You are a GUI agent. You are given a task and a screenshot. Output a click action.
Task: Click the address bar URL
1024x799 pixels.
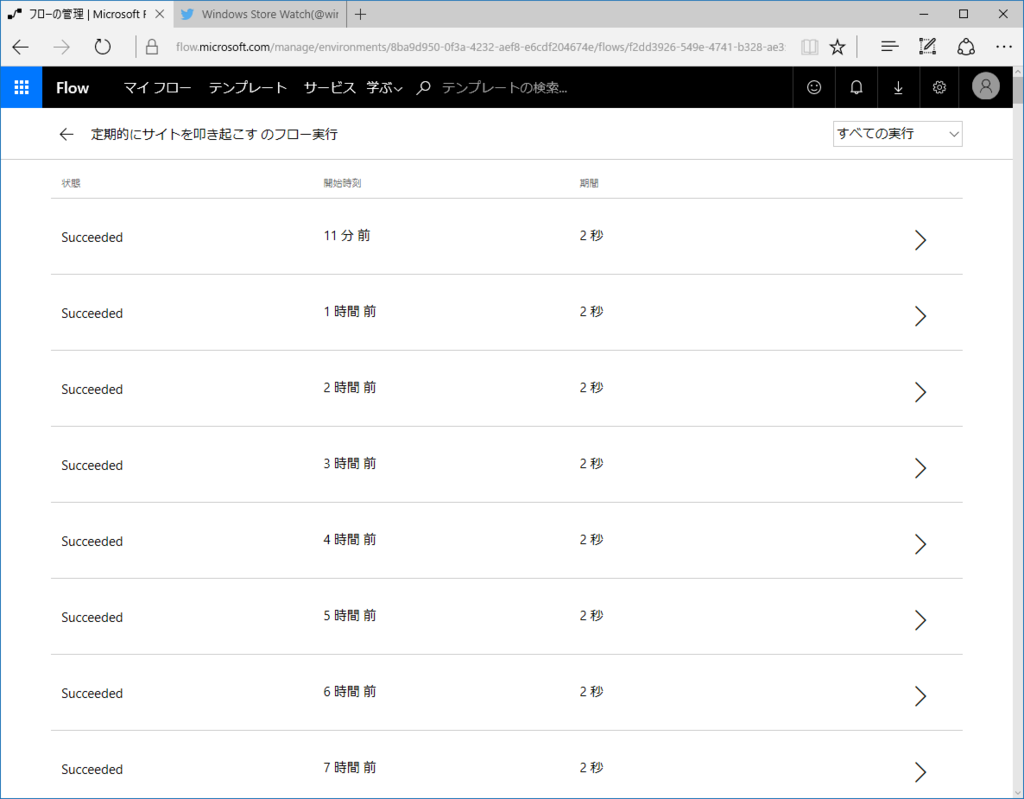point(481,47)
